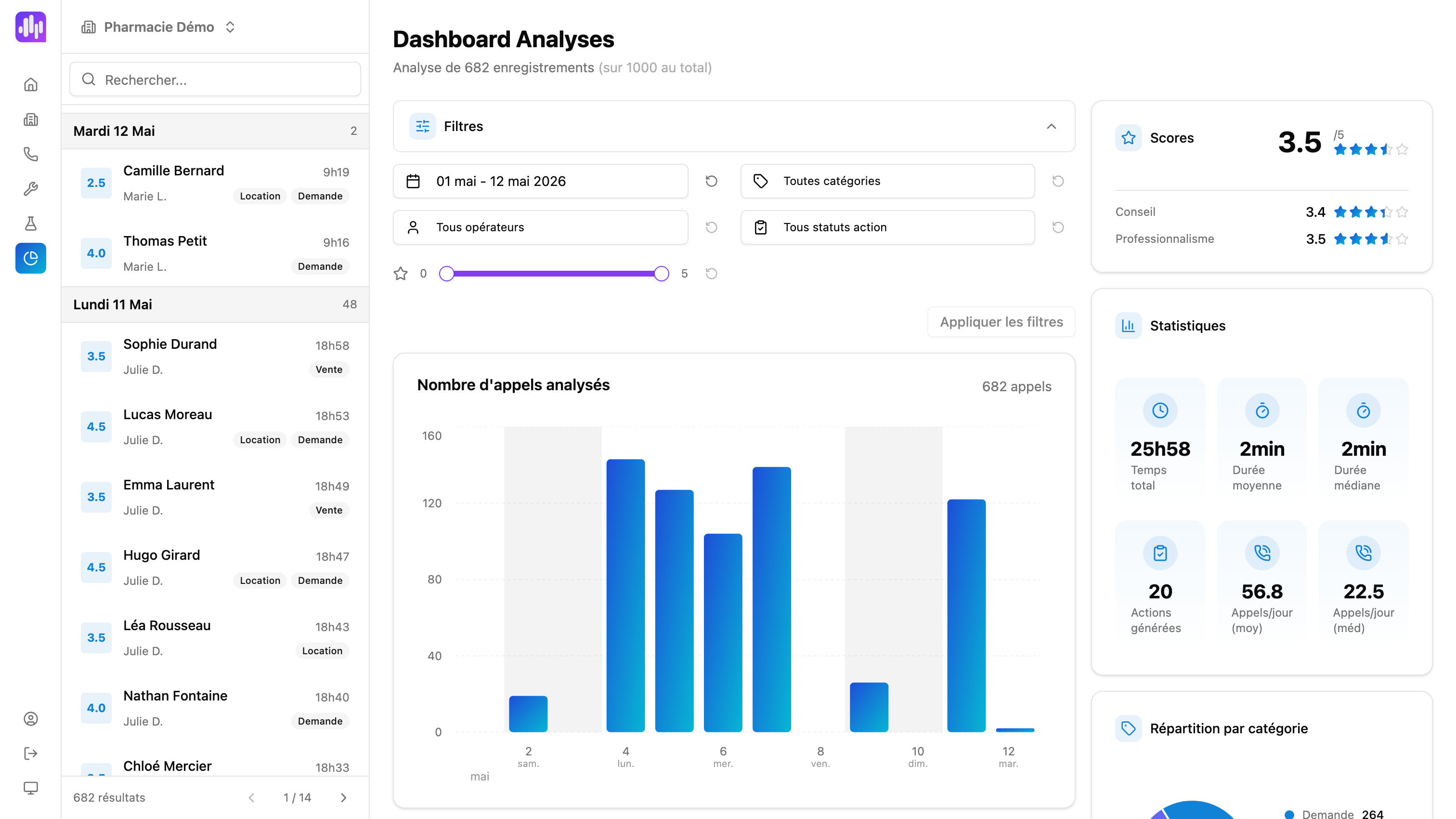Open Thomas Petit call record

(215, 253)
